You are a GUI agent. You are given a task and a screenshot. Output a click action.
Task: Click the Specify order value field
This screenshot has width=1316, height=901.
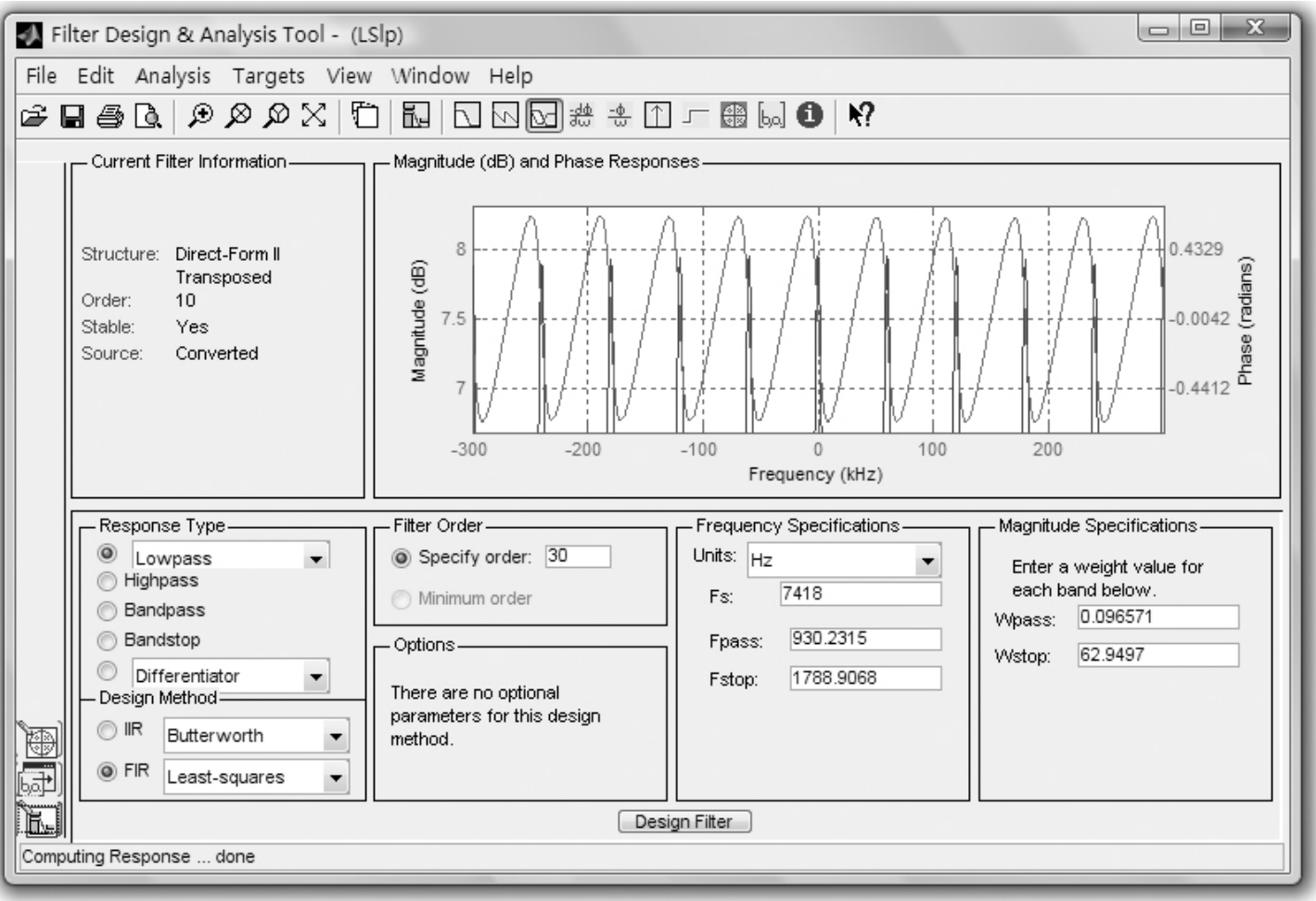click(x=578, y=557)
